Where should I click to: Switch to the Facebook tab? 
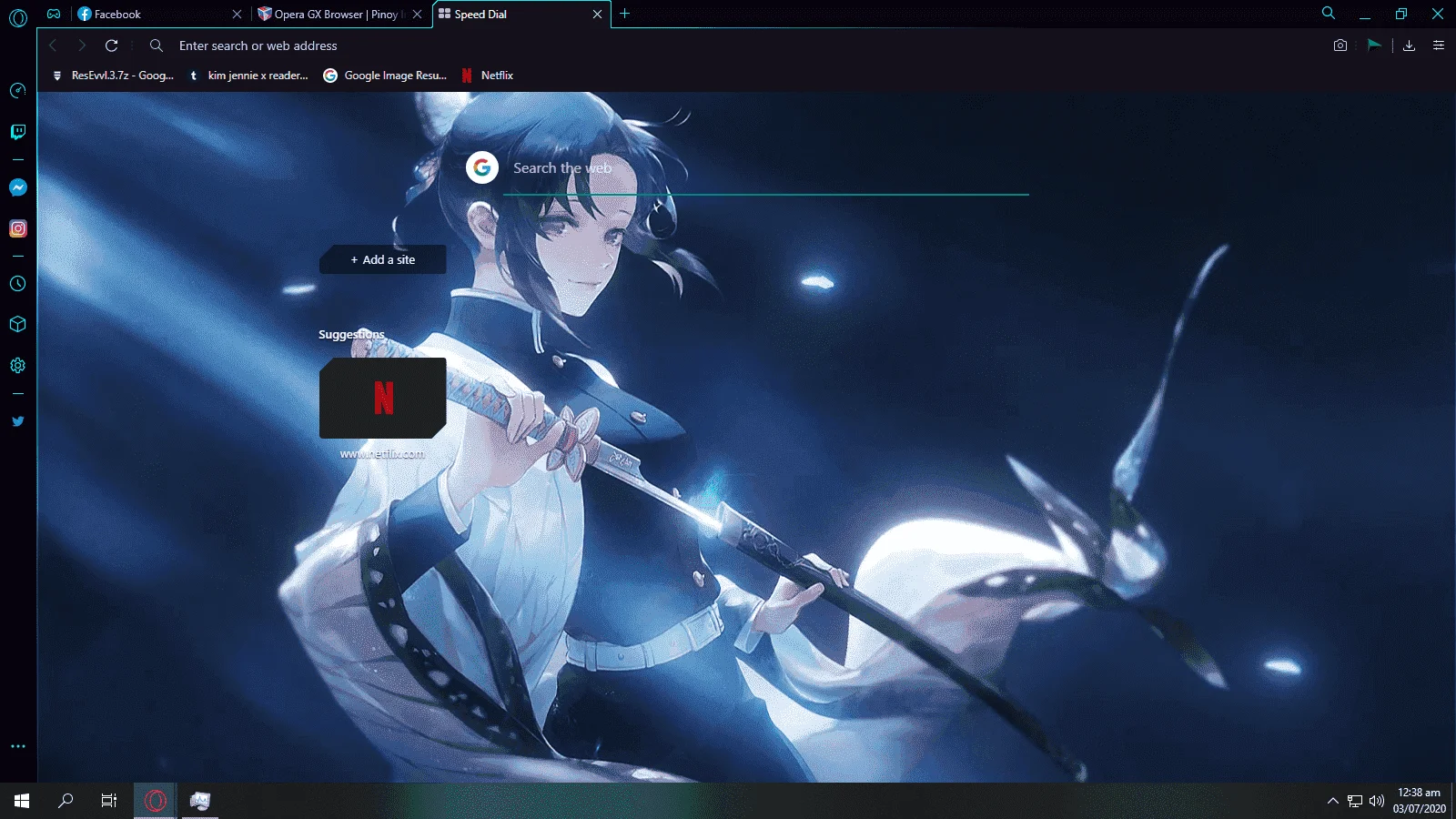point(159,15)
